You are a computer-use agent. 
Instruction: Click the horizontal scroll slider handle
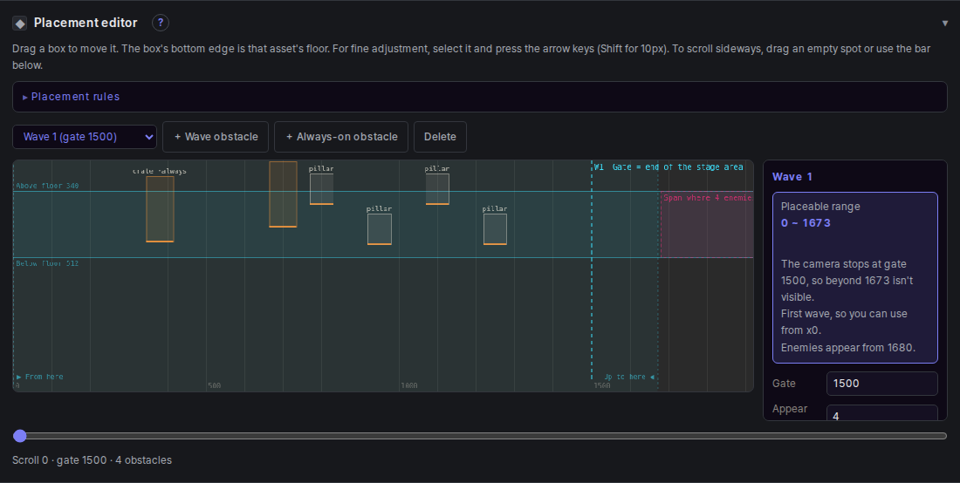click(20, 436)
